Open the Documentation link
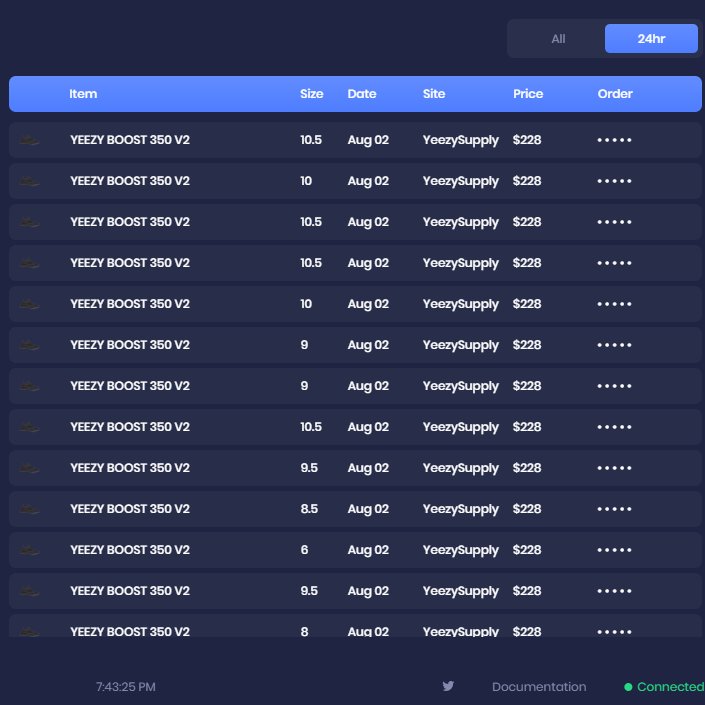Screen dimensions: 705x705 click(539, 687)
